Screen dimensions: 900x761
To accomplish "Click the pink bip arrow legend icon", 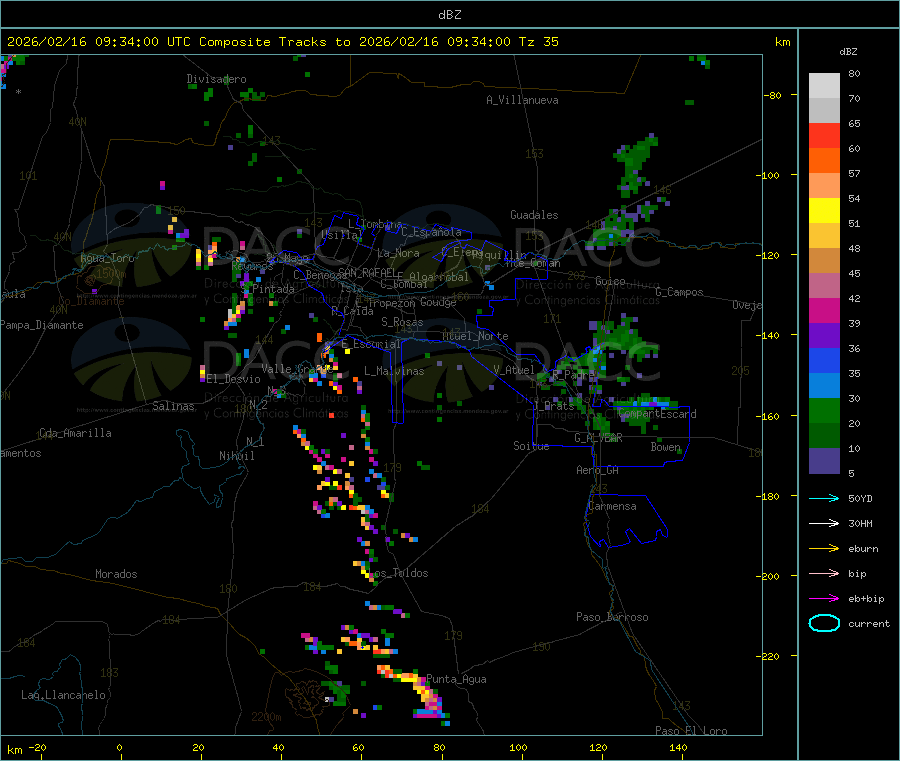I will tap(824, 573).
